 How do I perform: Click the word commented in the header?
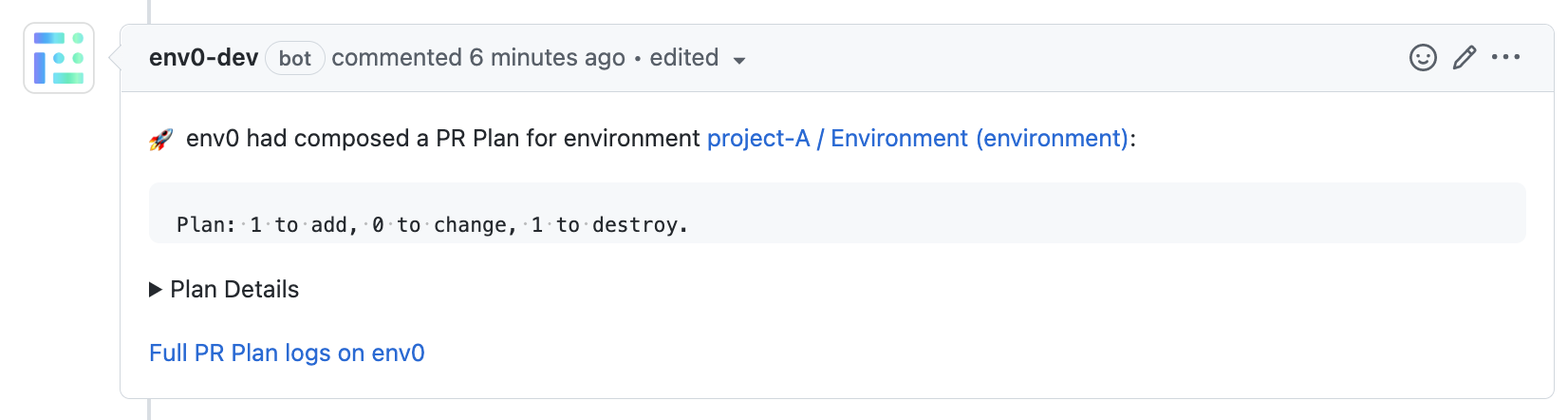point(397,58)
